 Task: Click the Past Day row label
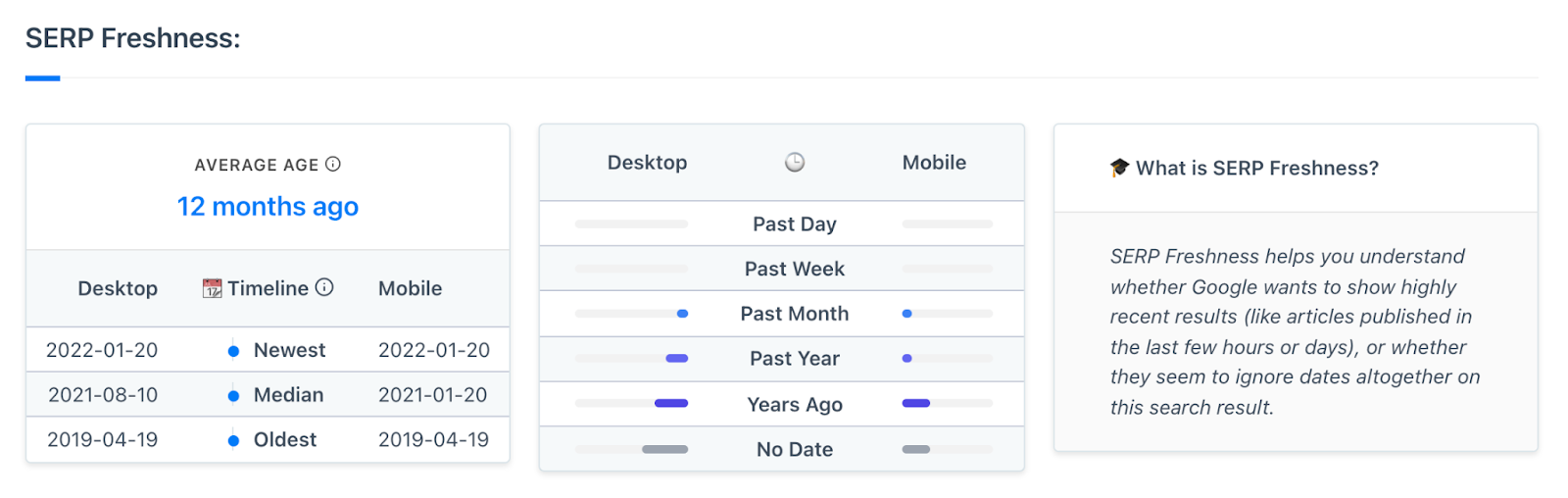[795, 224]
